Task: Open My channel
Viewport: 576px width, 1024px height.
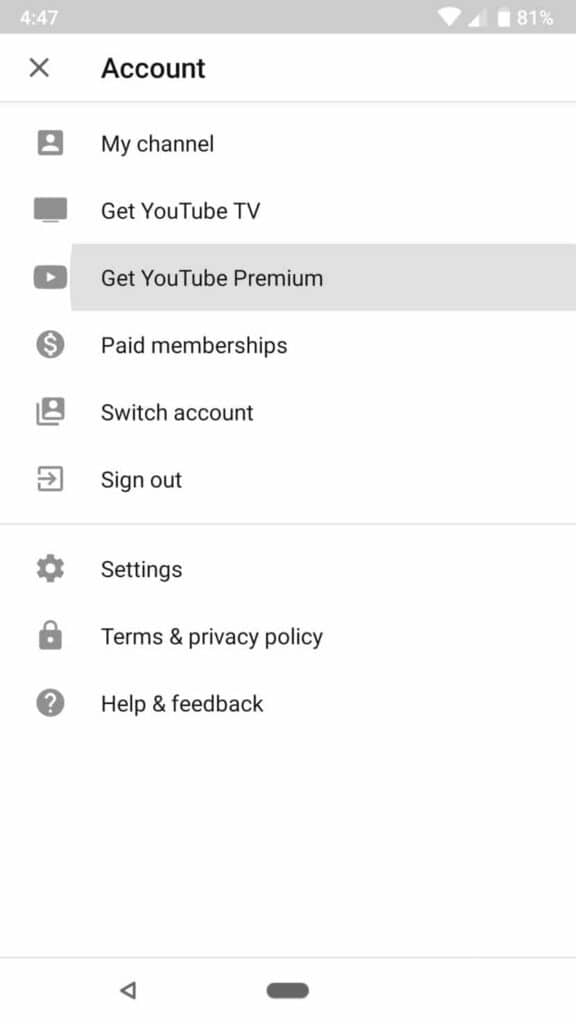Action: pyautogui.click(x=288, y=143)
